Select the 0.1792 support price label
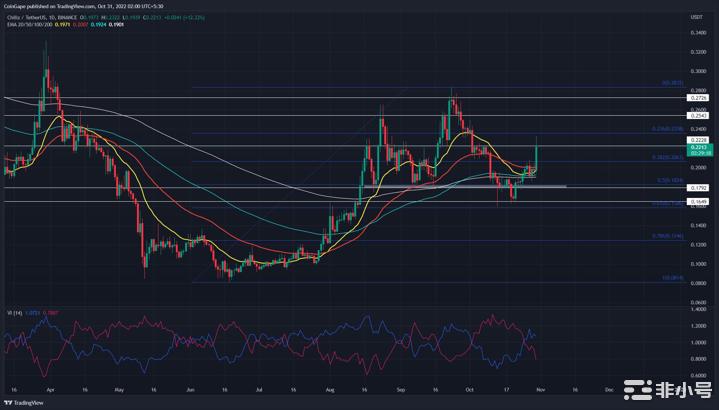The width and height of the screenshot is (719, 410). point(699,187)
